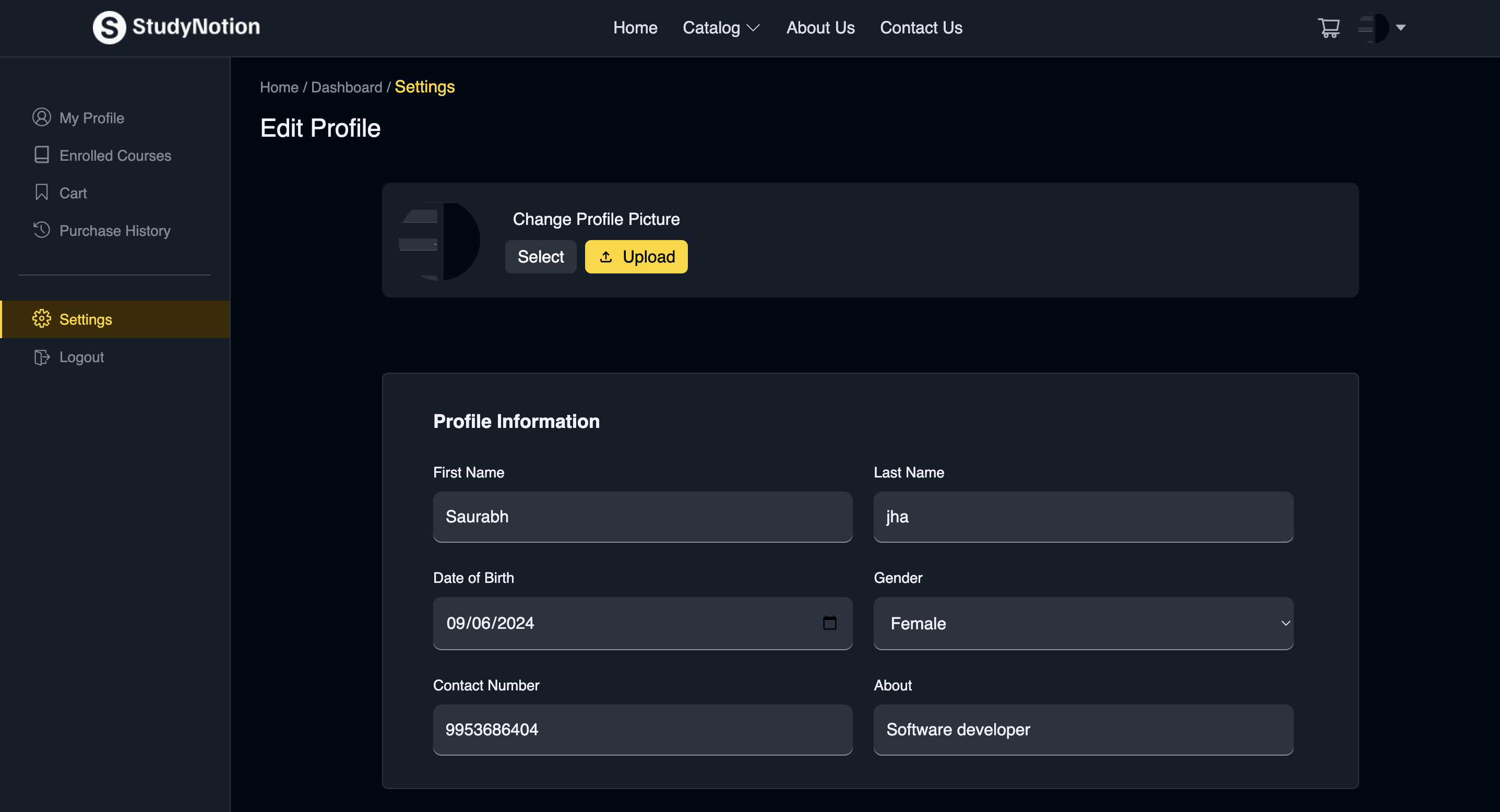
Task: Open Contact Us navigation item
Action: click(x=921, y=27)
